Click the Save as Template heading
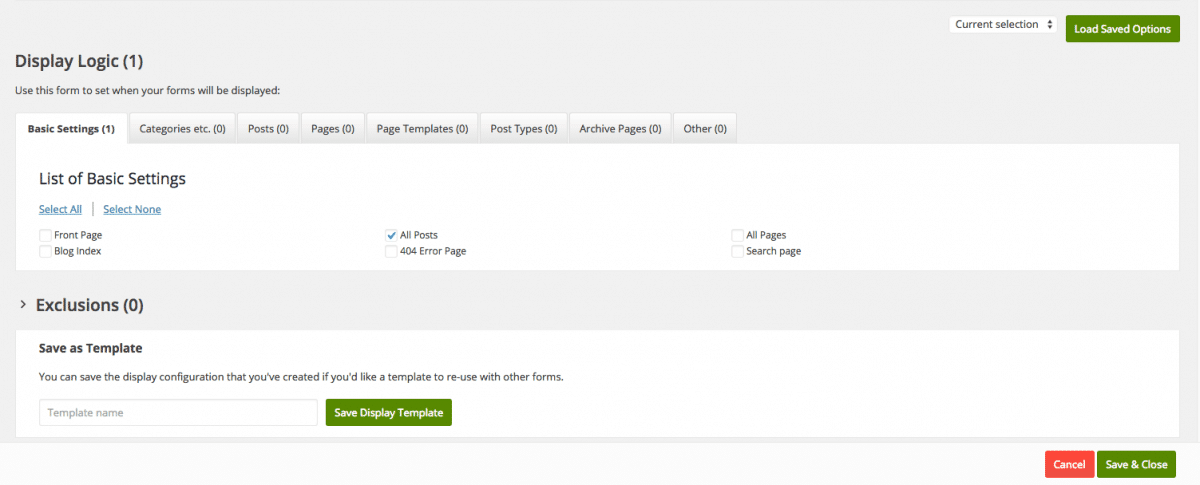 [x=91, y=349]
